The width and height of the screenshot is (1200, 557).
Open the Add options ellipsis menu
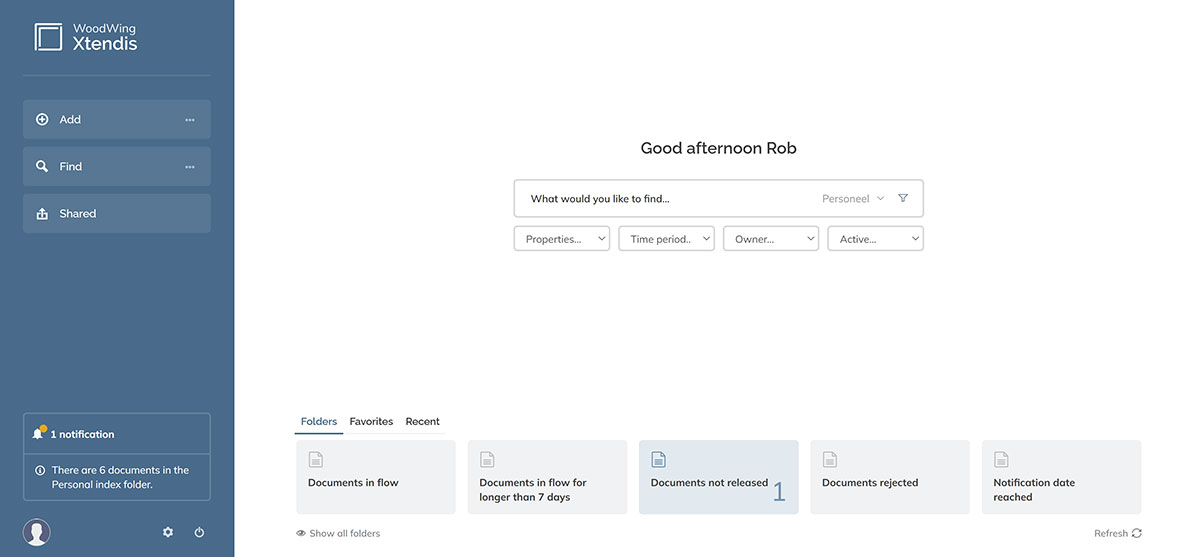click(x=190, y=120)
